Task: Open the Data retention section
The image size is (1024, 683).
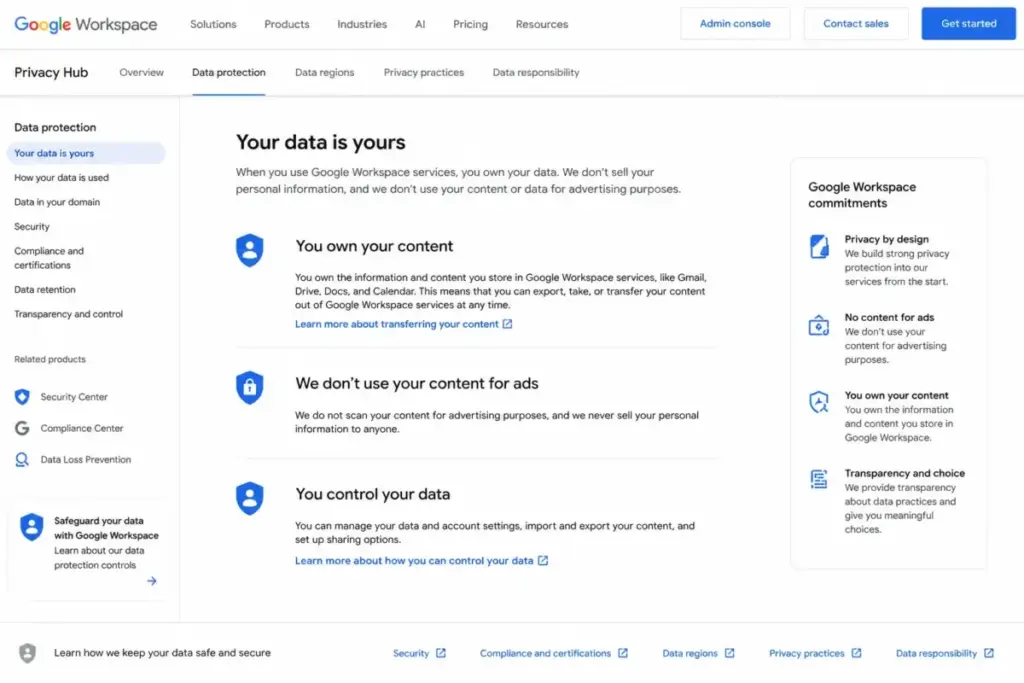Action: [x=45, y=289]
